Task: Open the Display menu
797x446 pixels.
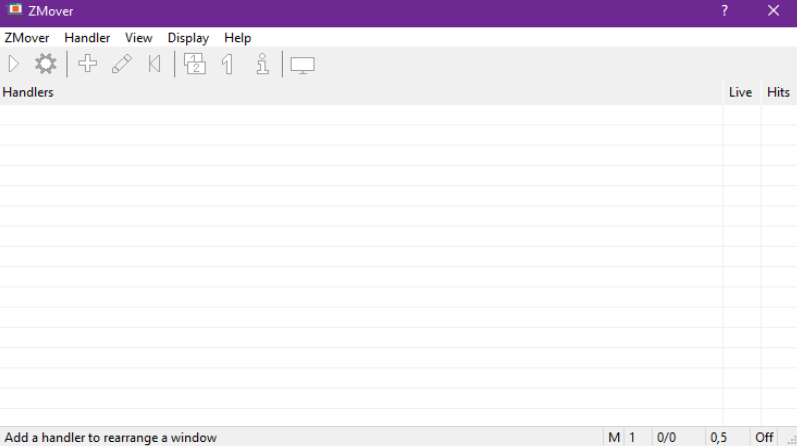Action: [x=188, y=38]
